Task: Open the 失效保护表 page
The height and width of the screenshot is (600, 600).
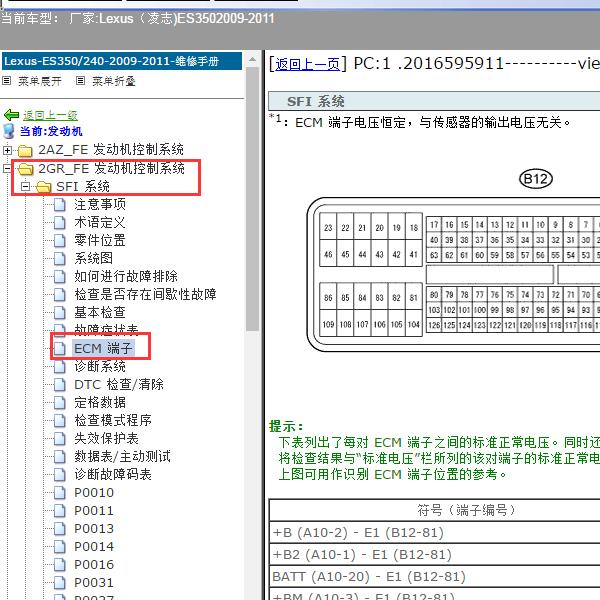Action: 106,438
